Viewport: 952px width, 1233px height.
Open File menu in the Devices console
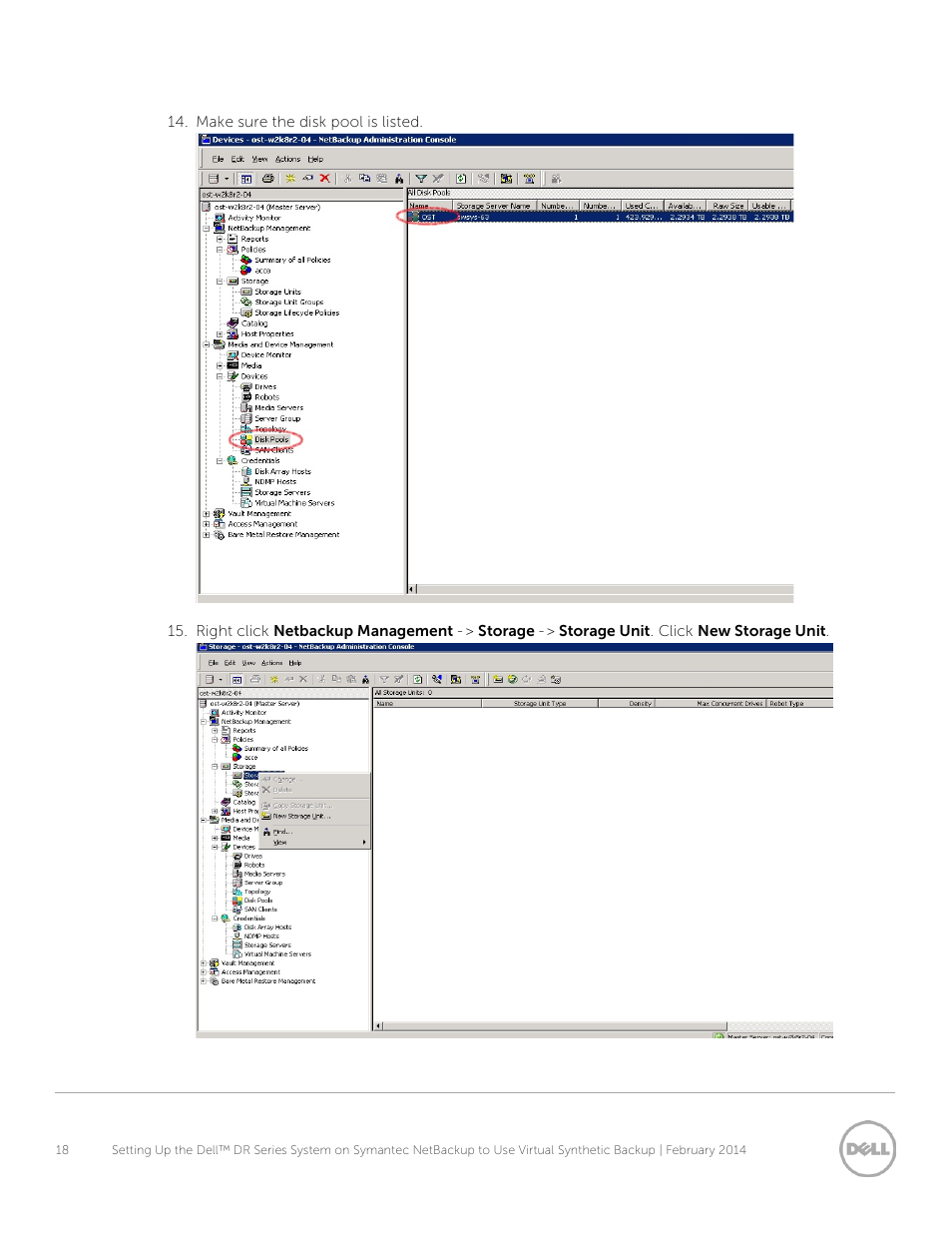(218, 159)
